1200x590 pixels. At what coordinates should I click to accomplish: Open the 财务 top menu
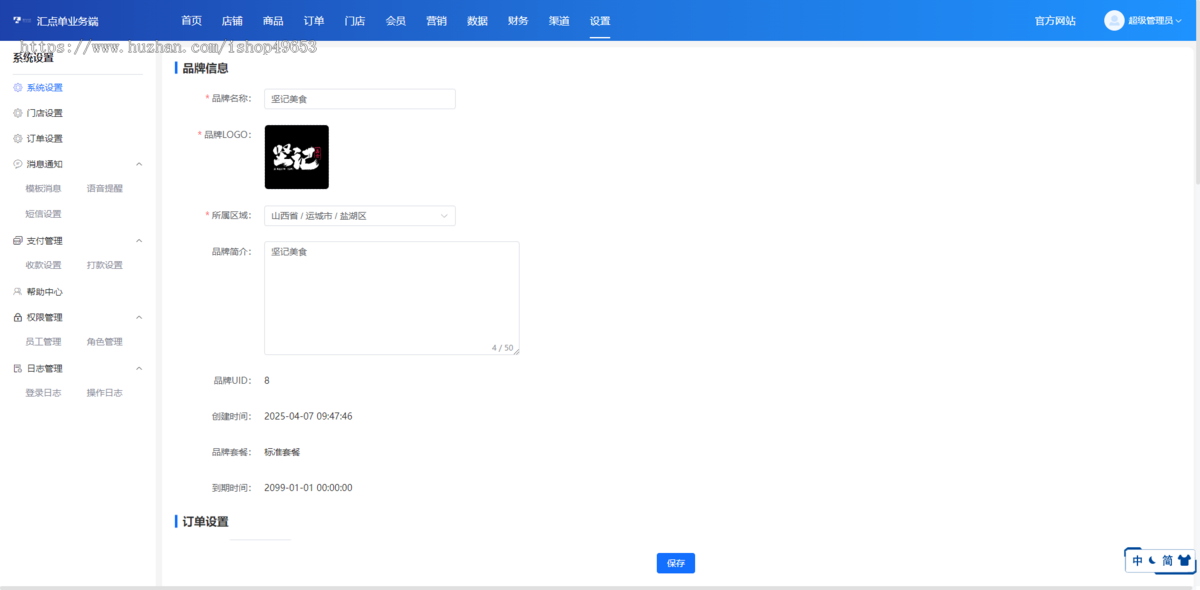pos(518,21)
